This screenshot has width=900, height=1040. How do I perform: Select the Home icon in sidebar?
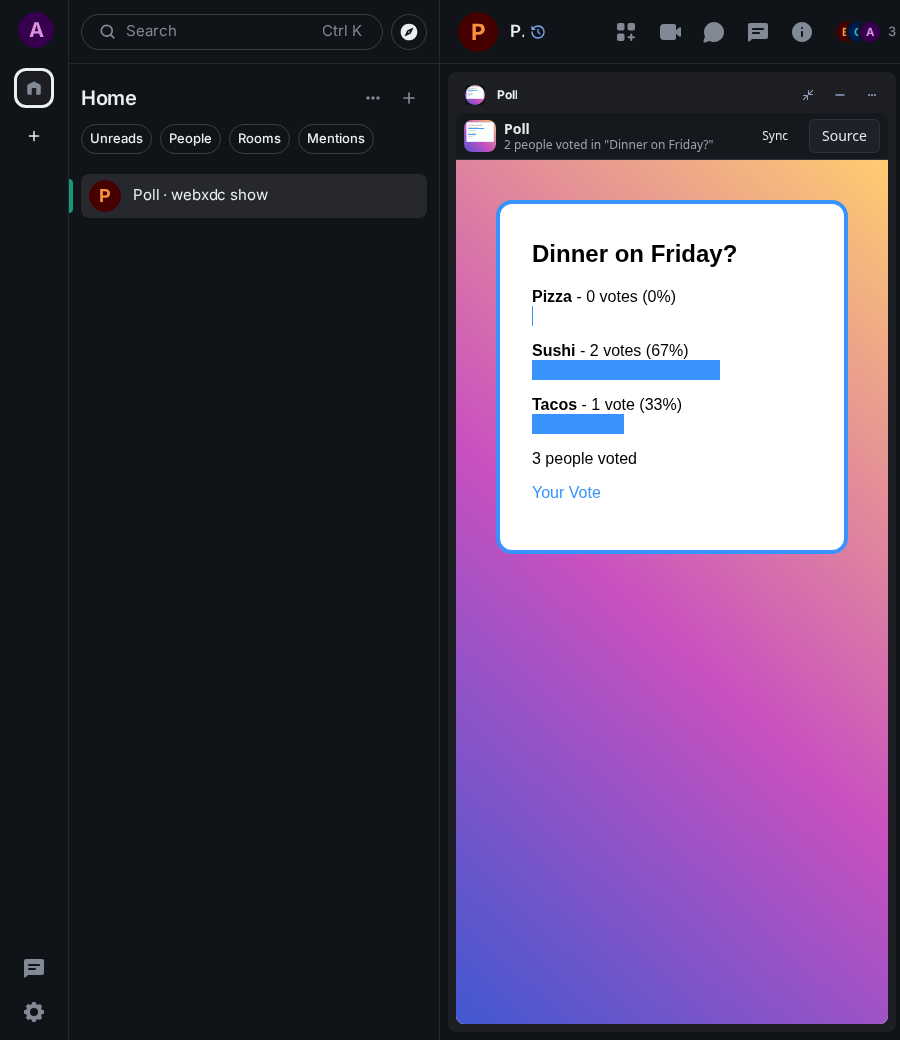[x=34, y=88]
